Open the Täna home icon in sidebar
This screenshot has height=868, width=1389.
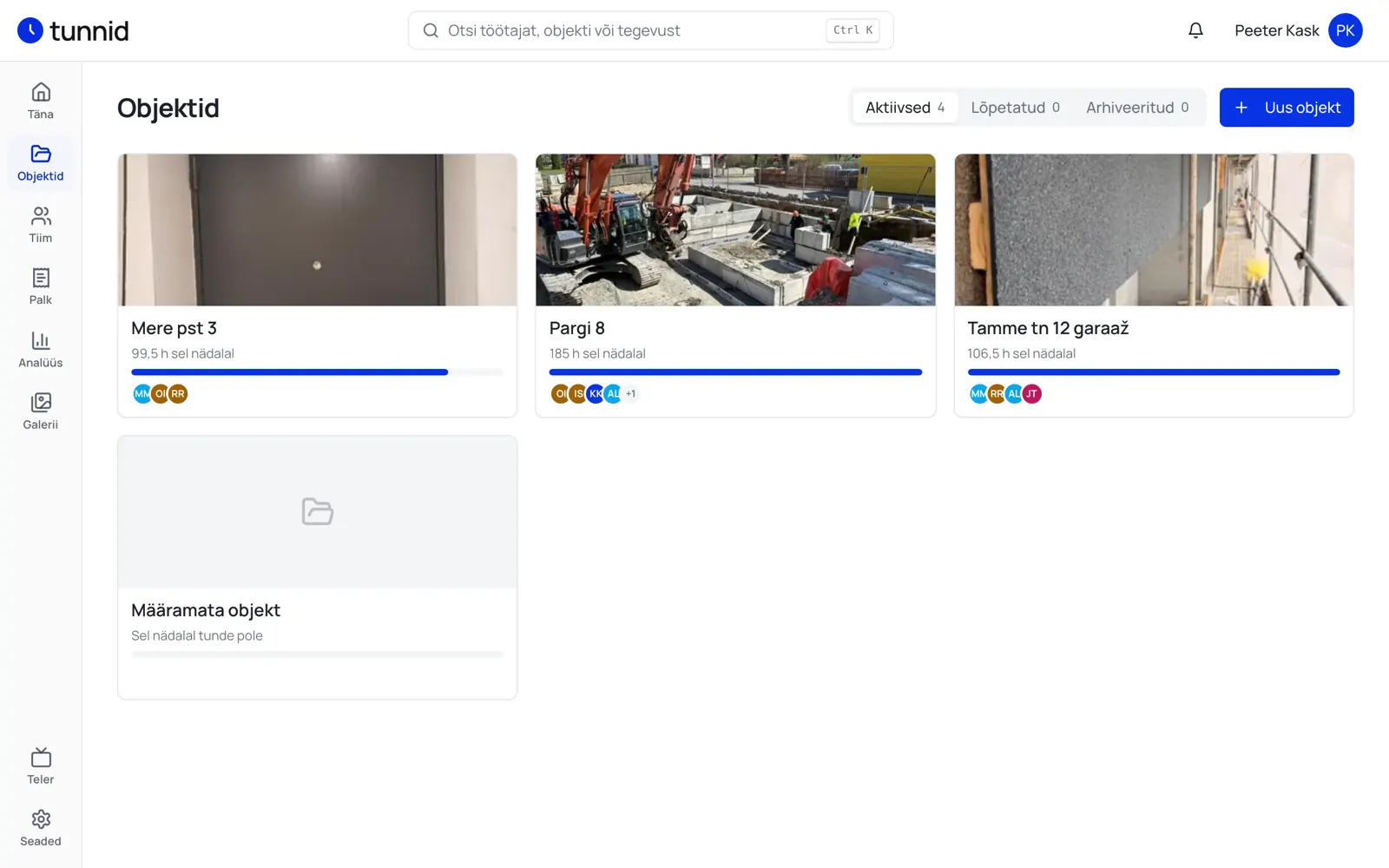point(41,92)
